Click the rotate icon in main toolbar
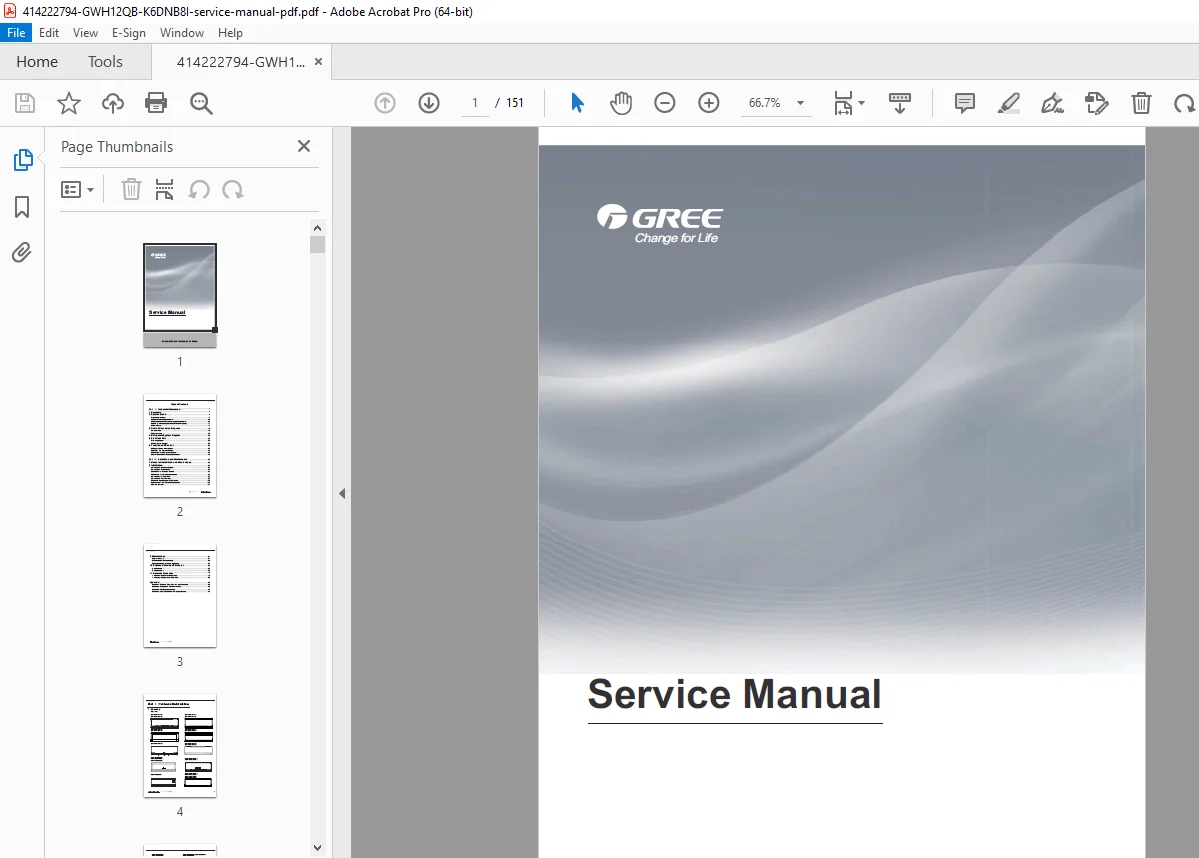This screenshot has width=1199, height=858. point(1184,102)
